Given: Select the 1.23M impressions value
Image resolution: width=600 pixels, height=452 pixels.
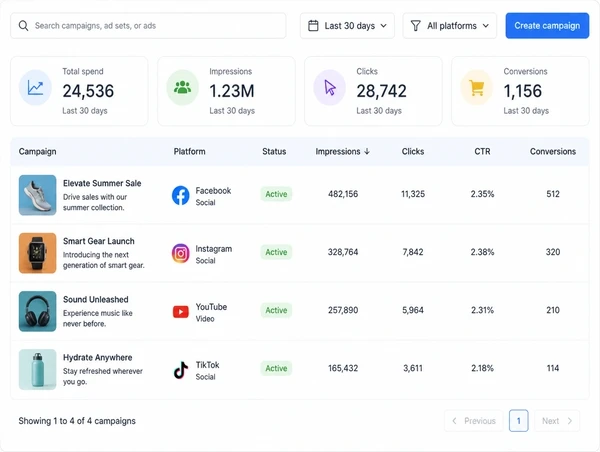Looking at the screenshot, I should 232,91.
